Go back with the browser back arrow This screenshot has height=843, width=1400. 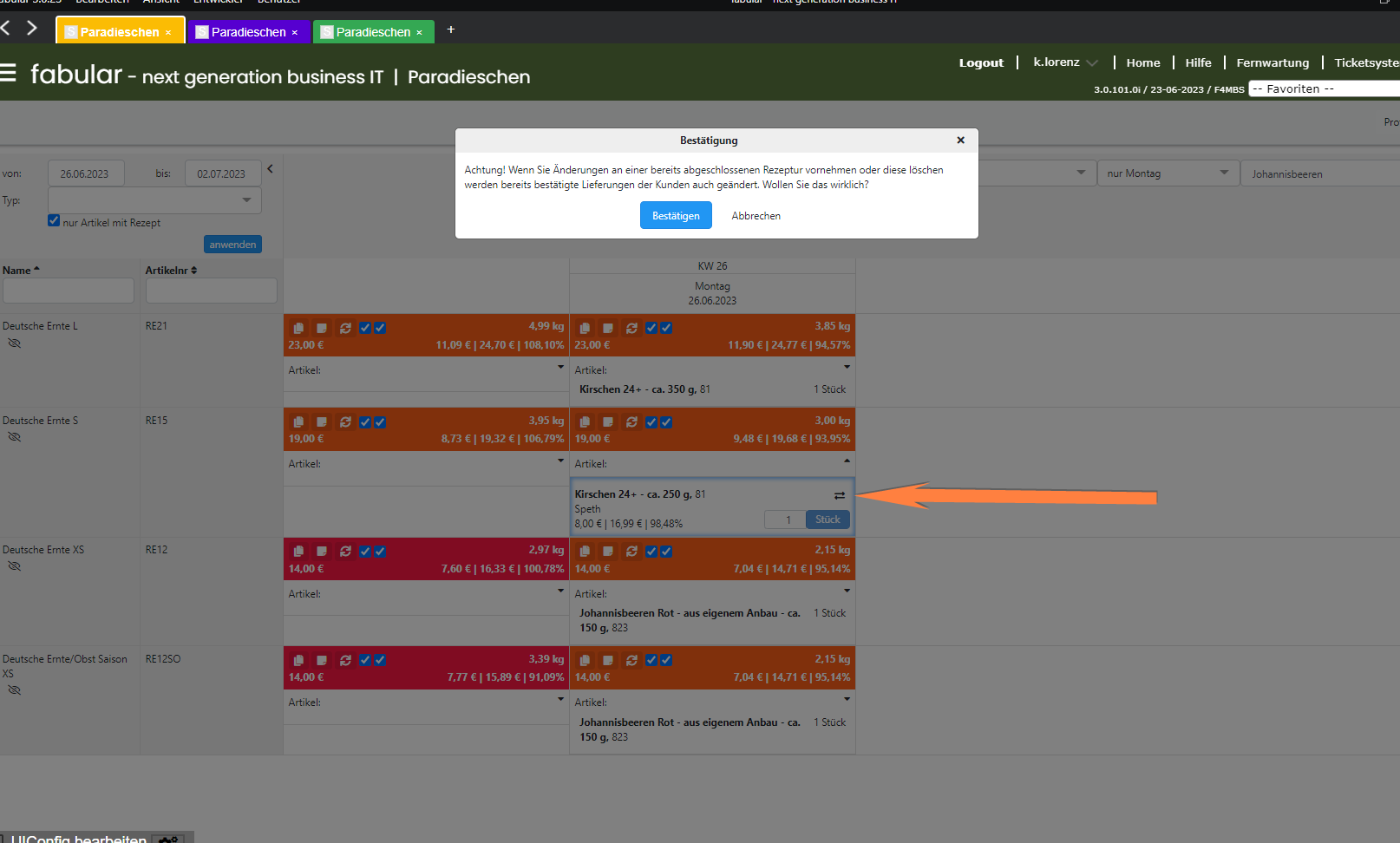[x=6, y=29]
